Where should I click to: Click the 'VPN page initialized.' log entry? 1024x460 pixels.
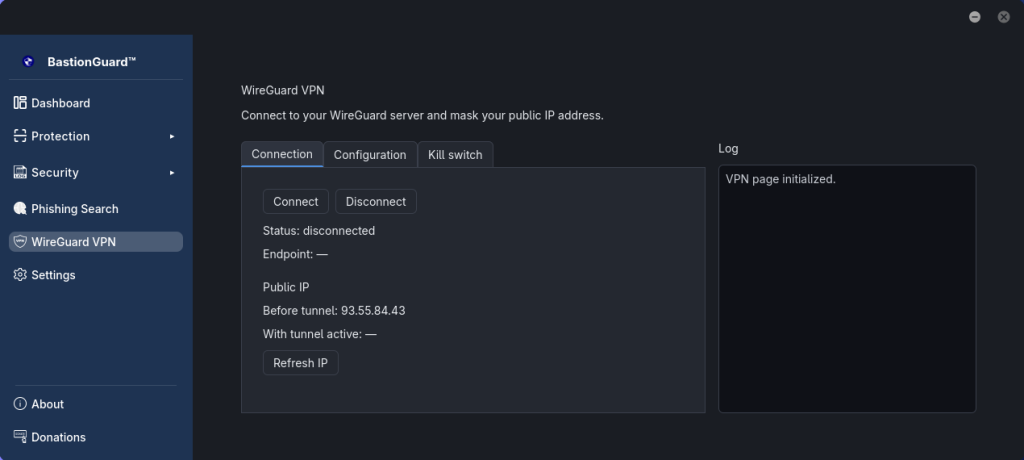pos(780,179)
